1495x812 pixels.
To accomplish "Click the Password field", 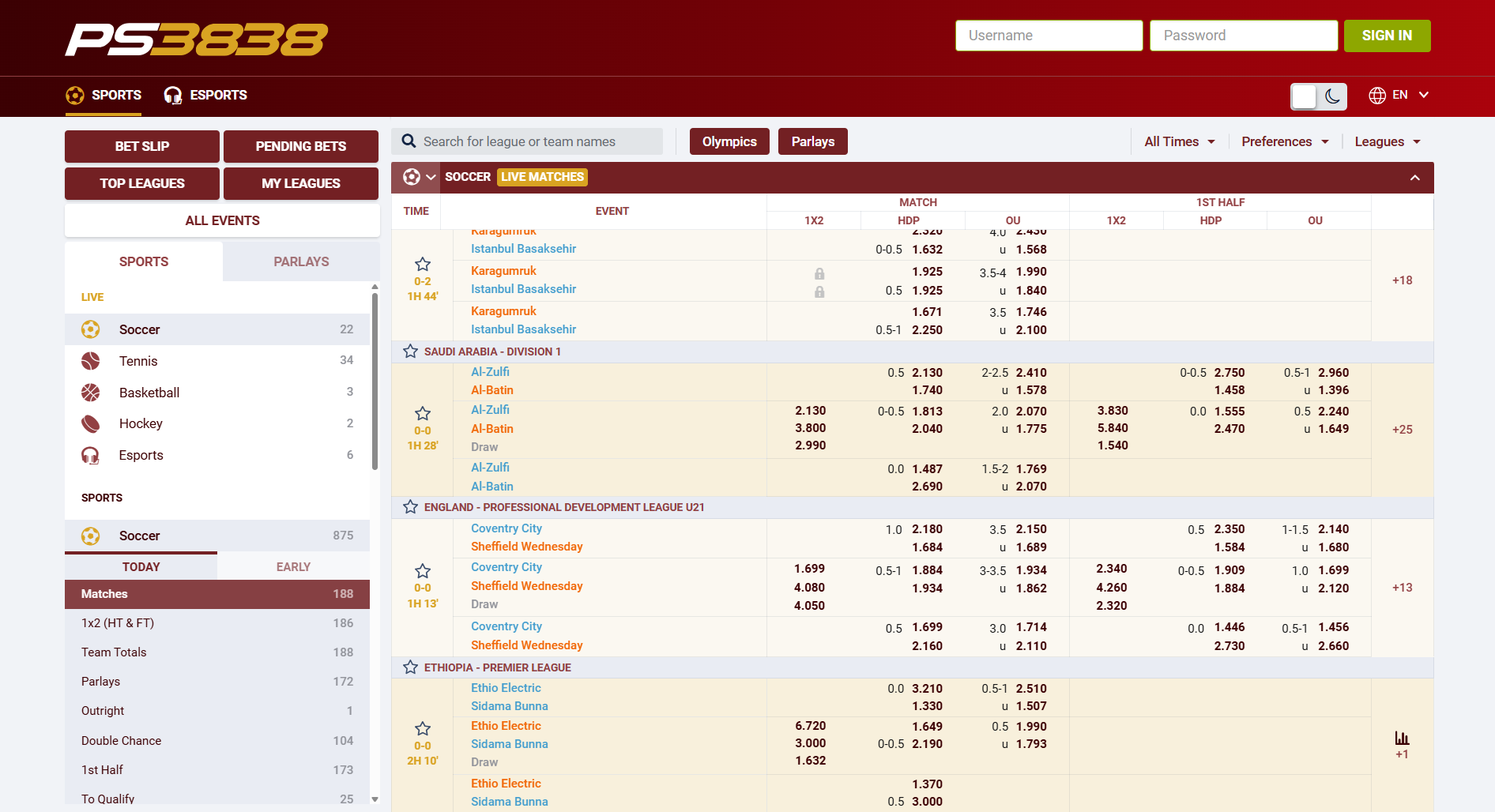I will coord(1244,36).
